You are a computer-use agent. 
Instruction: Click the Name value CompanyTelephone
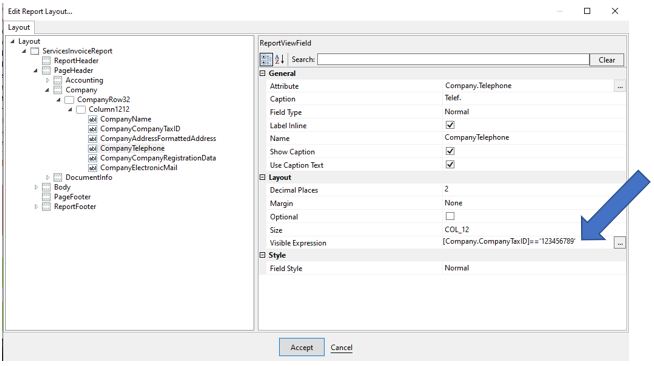pos(477,138)
